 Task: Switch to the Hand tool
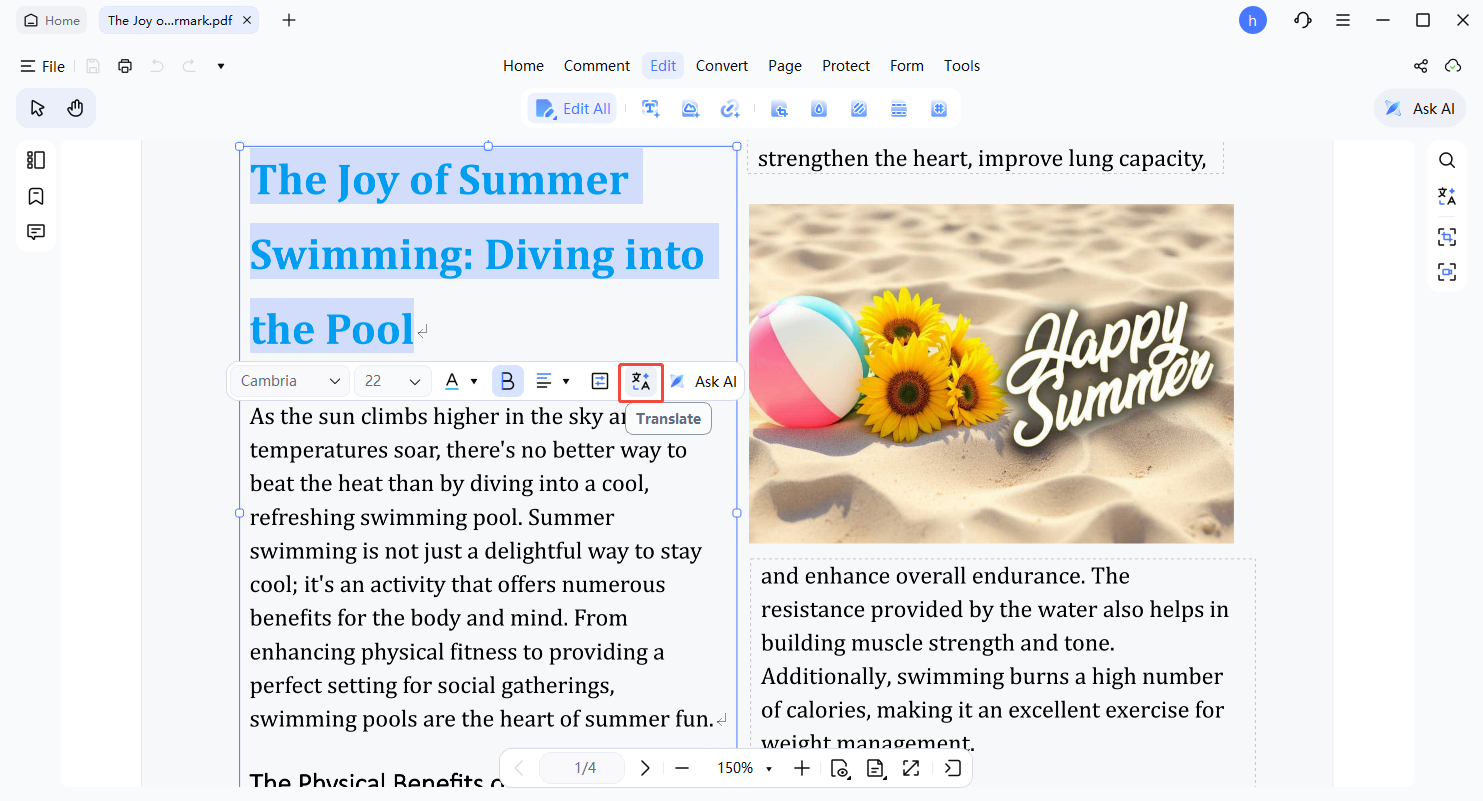[75, 108]
